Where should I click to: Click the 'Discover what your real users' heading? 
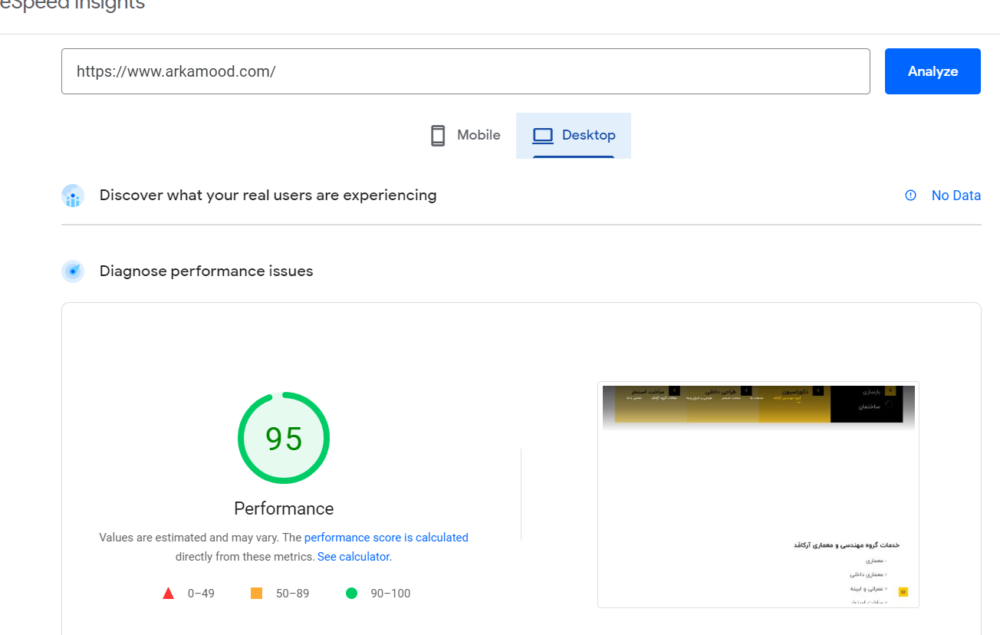[268, 195]
